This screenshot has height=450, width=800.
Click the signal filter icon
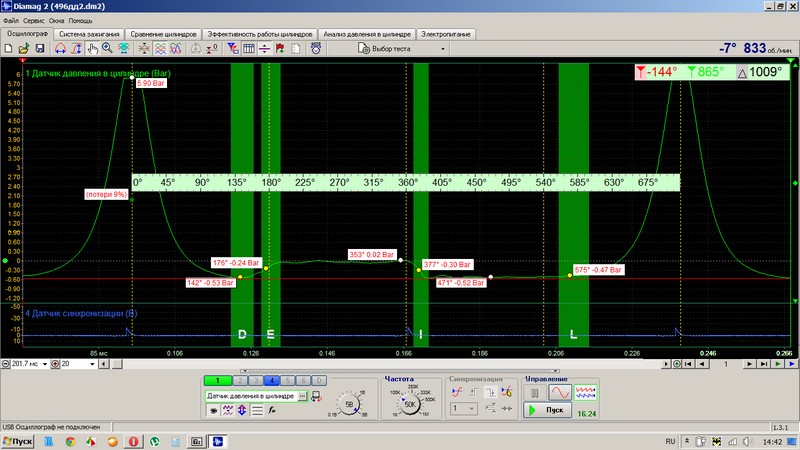tap(233, 48)
